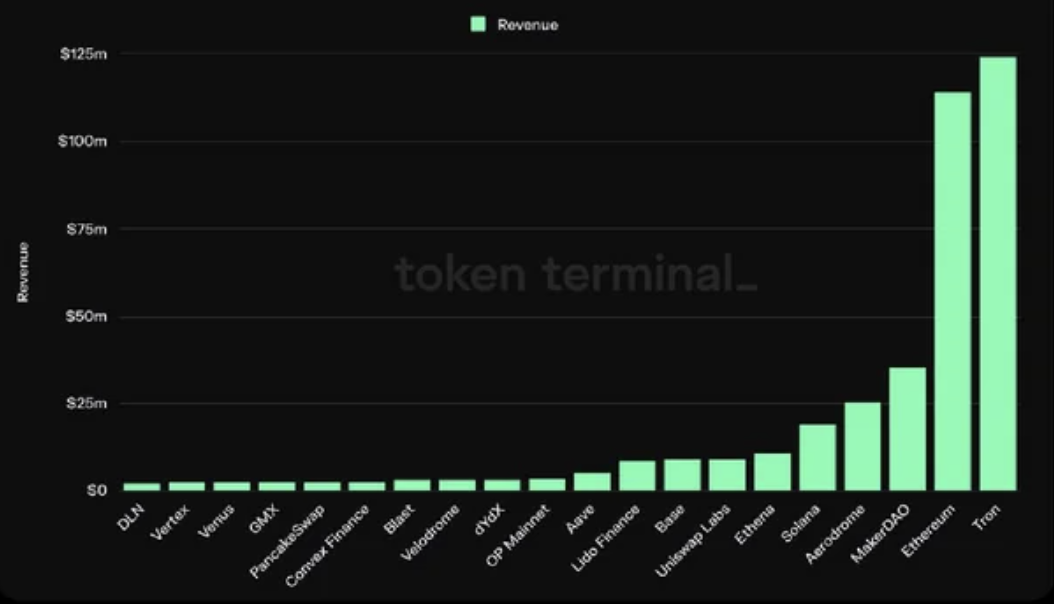Click the Ethena bar

pos(772,472)
